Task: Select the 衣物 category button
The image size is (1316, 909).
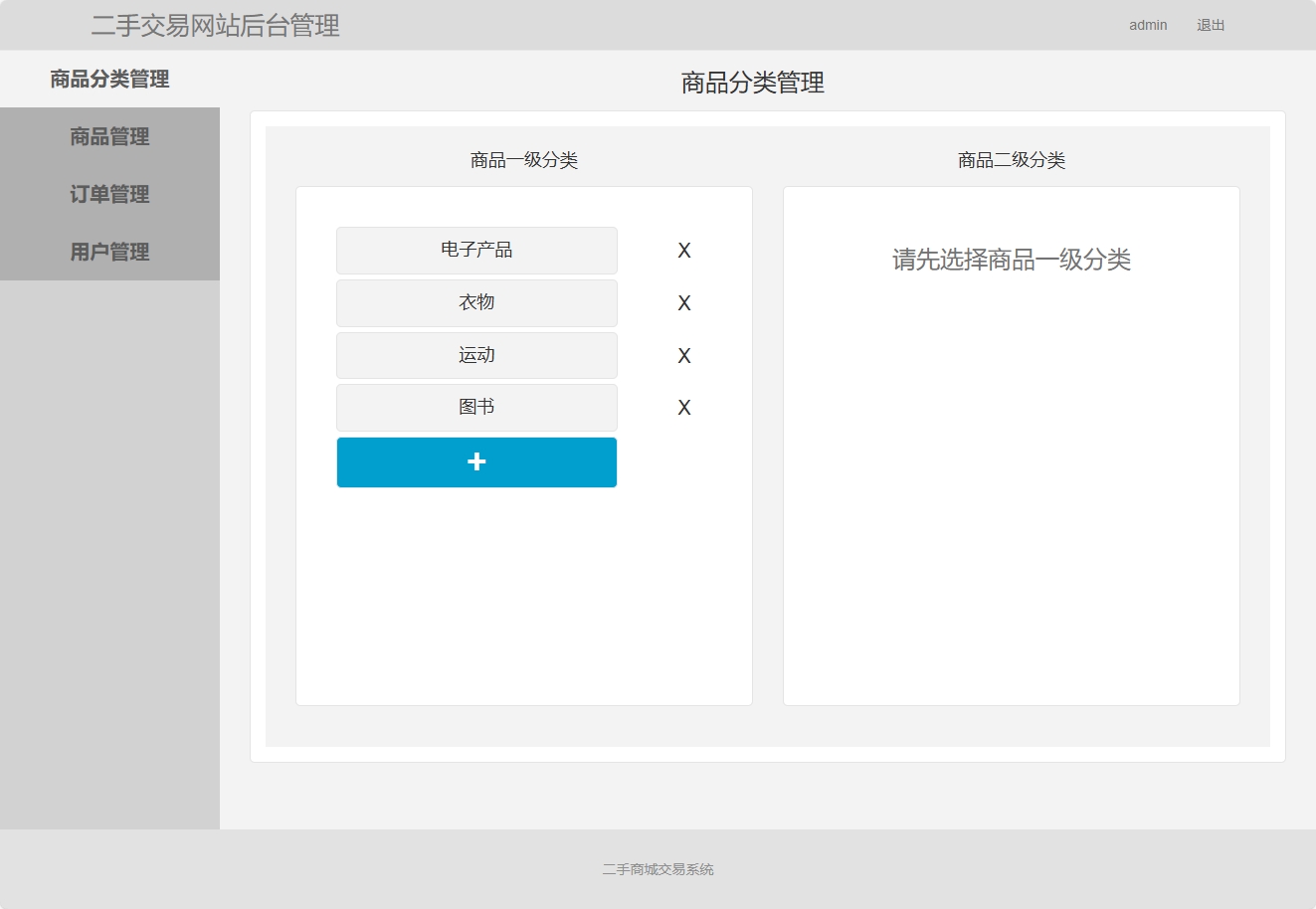Action: point(476,303)
